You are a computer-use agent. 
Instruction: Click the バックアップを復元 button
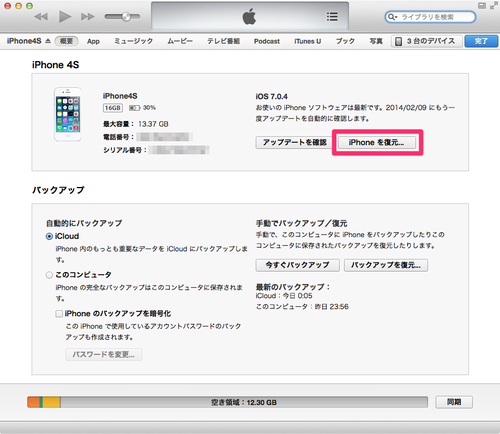pos(386,265)
